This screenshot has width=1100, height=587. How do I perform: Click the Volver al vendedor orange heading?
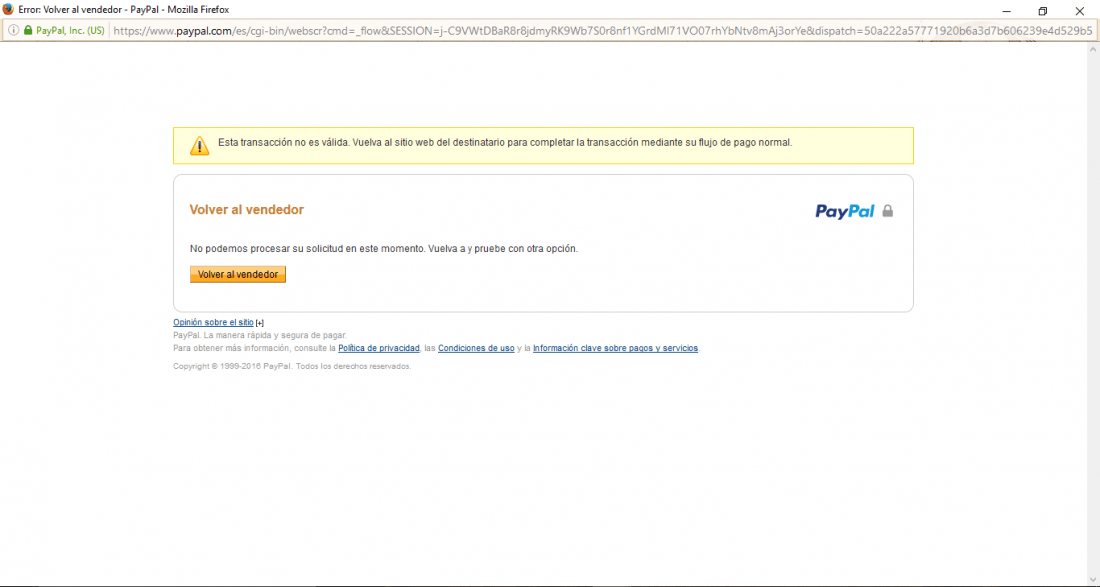246,210
